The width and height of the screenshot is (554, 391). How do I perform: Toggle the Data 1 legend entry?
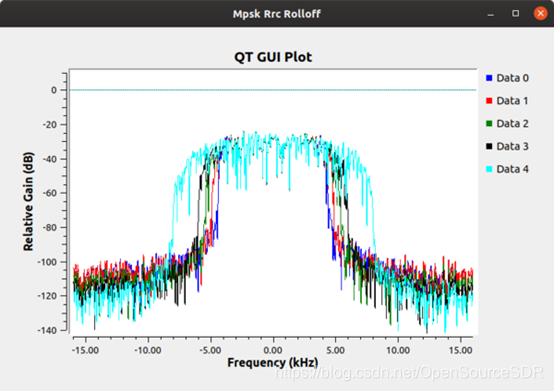(x=507, y=101)
